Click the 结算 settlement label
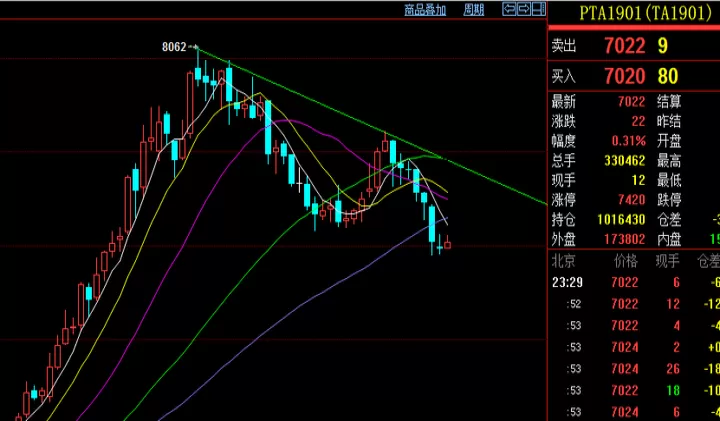Screen dimensions: 720x421 (x=669, y=101)
